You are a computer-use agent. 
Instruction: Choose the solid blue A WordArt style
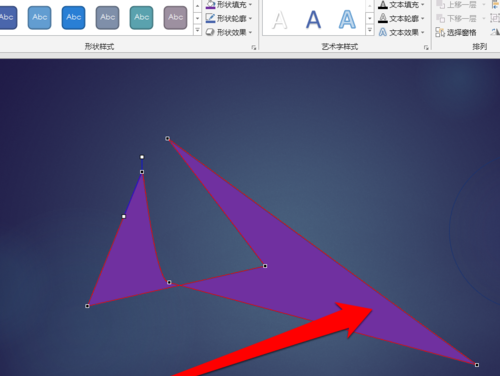313,20
